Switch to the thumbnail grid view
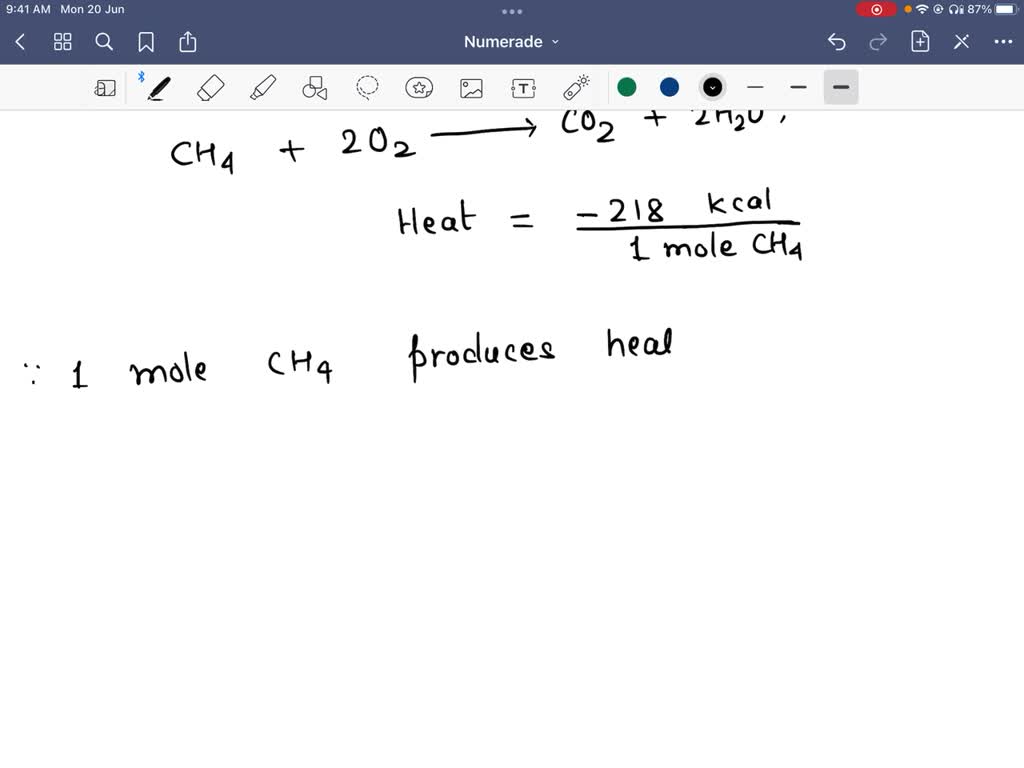1024x768 pixels. tap(62, 42)
